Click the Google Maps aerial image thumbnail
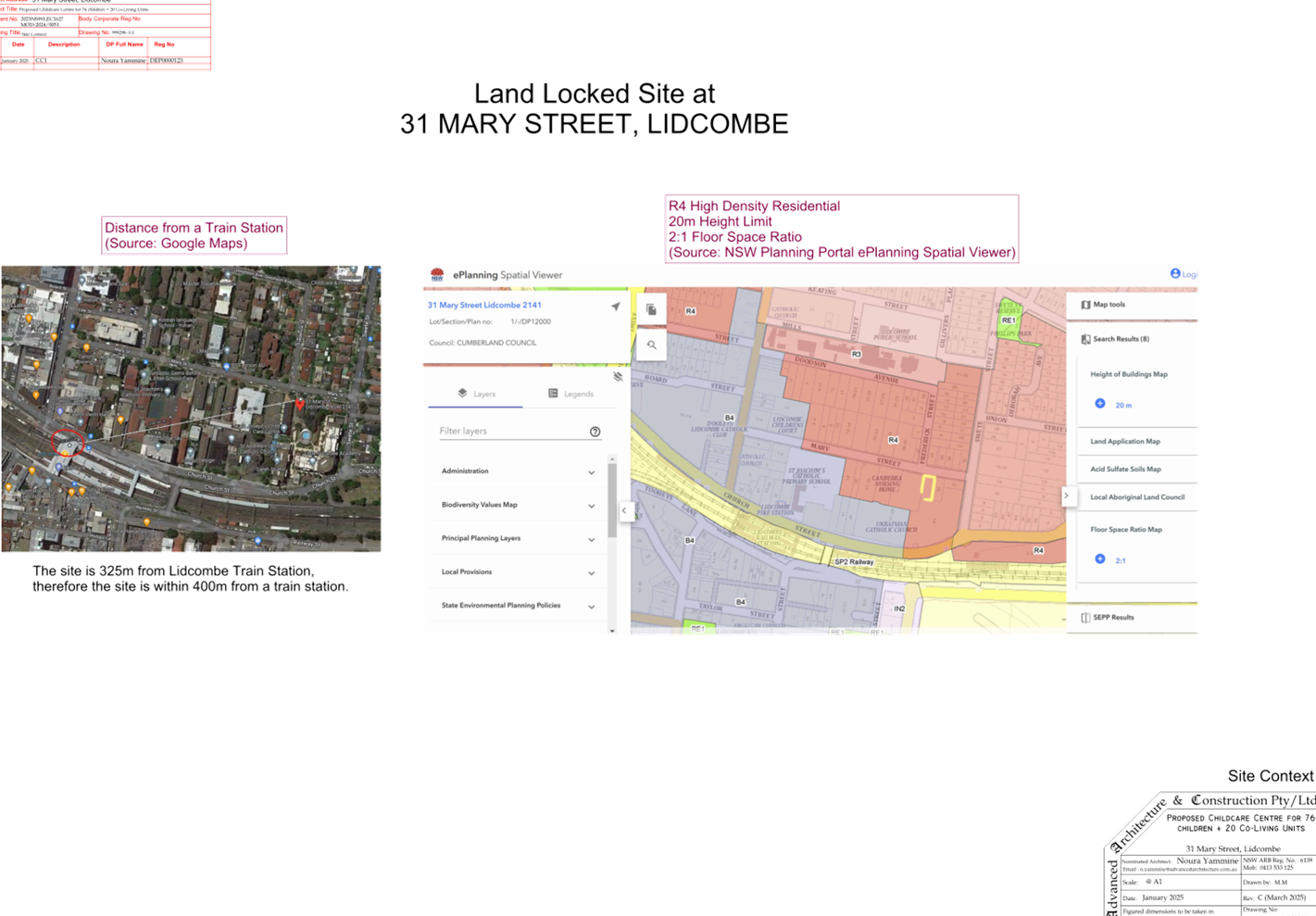This screenshot has height=916, width=1316. (191, 408)
